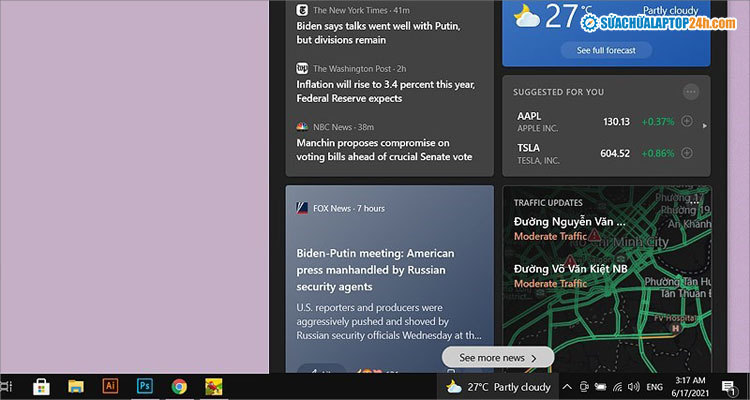Viewport: 750px width, 400px height.
Task: Click the TSLA price 604.52
Action: 615,154
